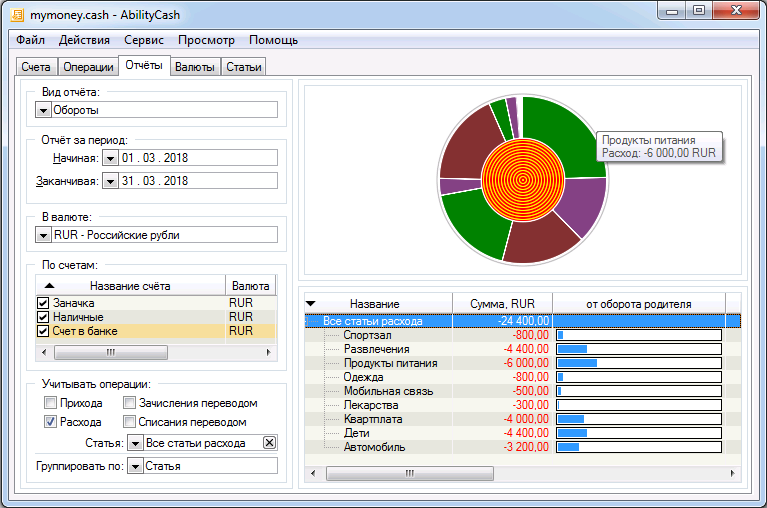Open the Файл menu
767x508 pixels.
(x=30, y=40)
